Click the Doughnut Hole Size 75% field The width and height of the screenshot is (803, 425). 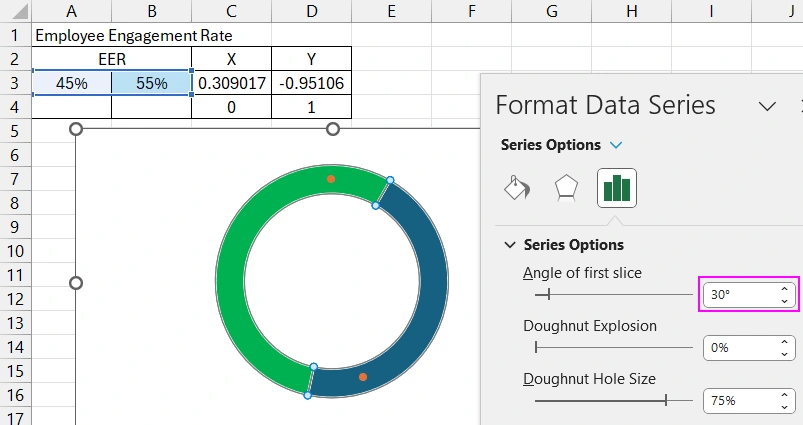[738, 401]
